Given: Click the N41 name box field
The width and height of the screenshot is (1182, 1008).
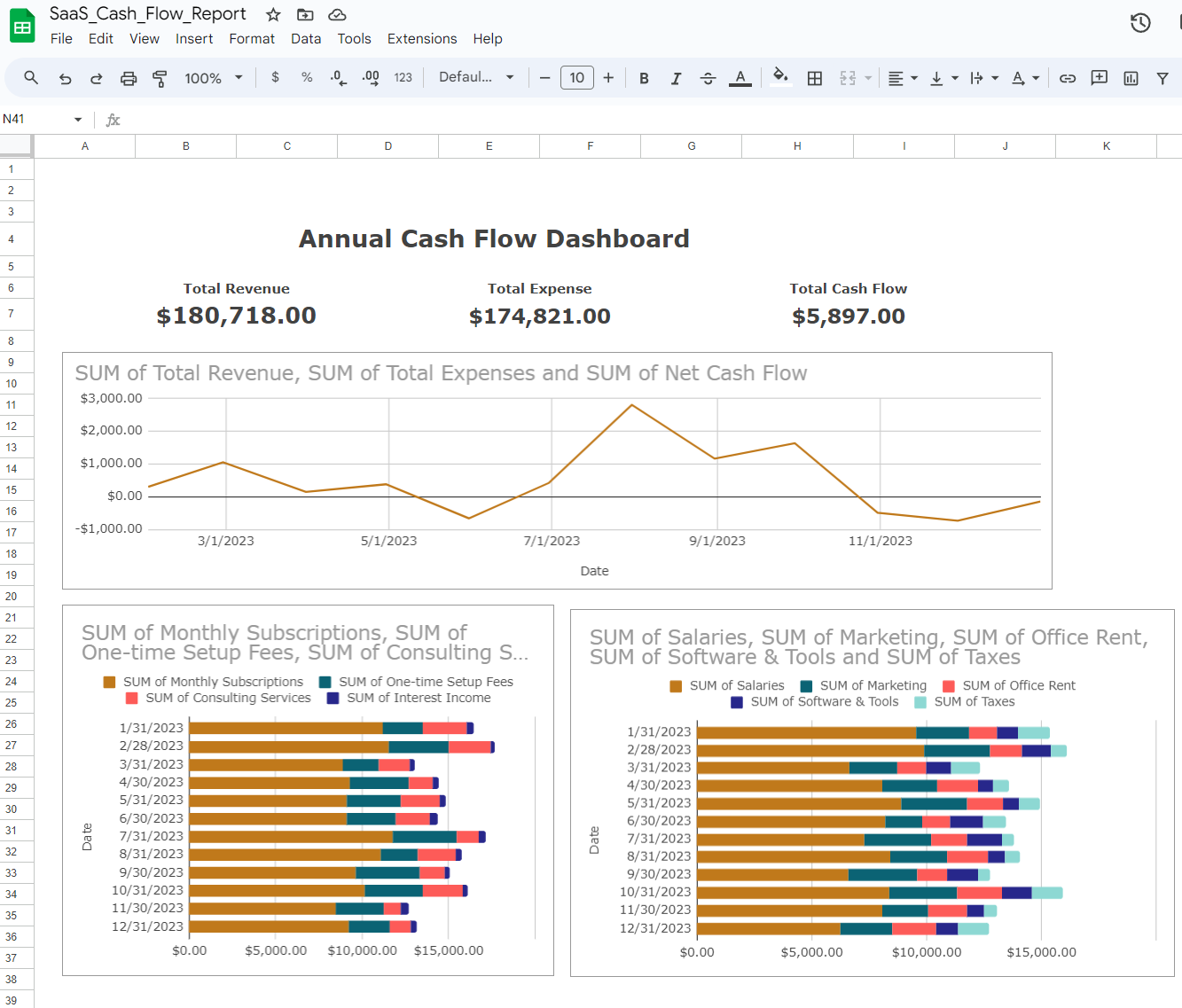Looking at the screenshot, I should pyautogui.click(x=35, y=120).
